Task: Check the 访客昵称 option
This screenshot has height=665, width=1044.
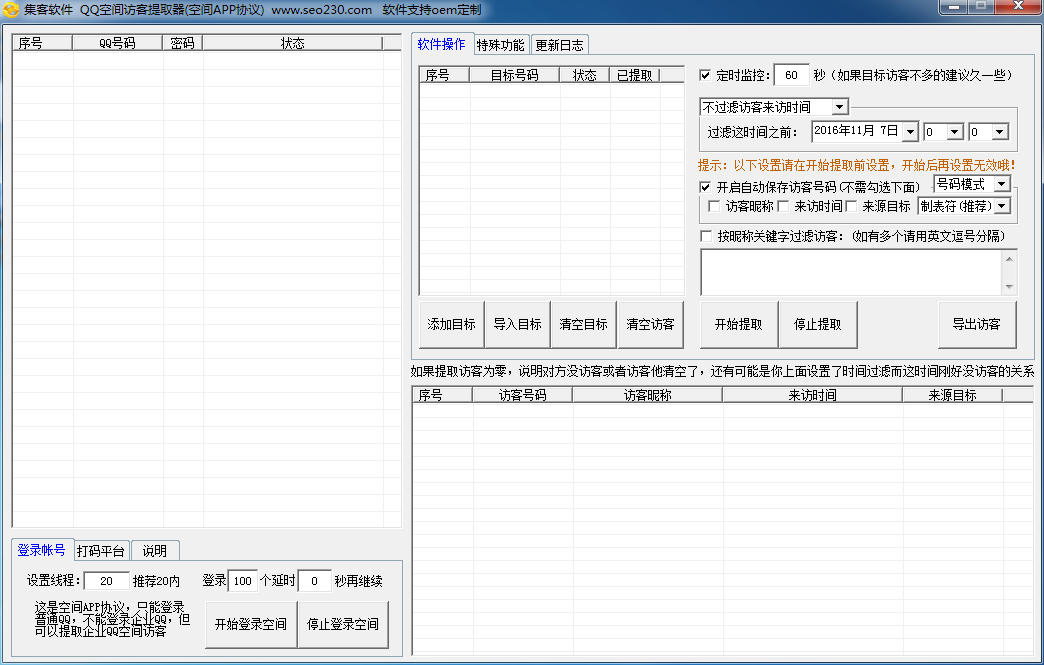Action: 714,206
